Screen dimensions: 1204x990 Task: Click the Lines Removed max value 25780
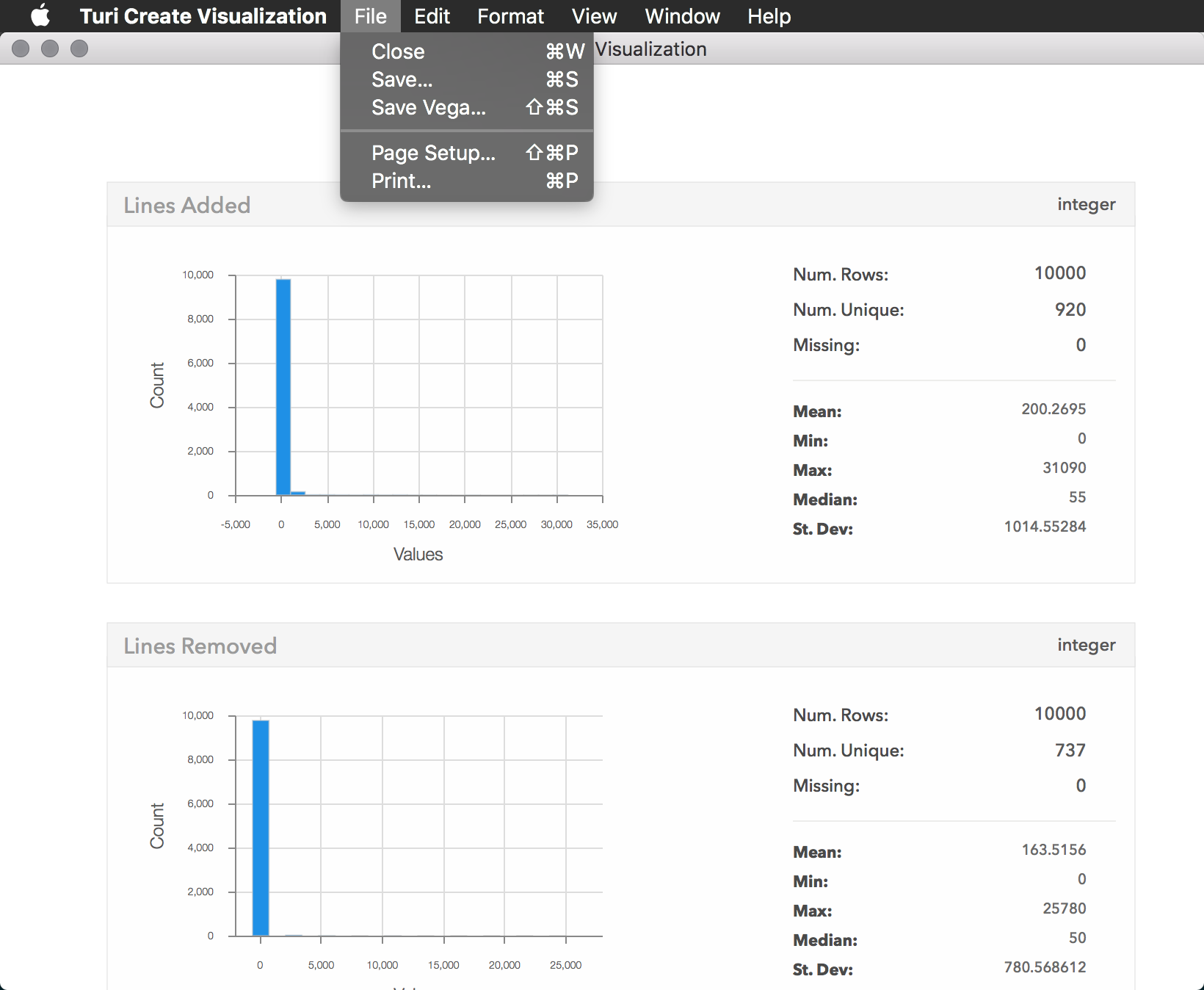click(x=1064, y=908)
